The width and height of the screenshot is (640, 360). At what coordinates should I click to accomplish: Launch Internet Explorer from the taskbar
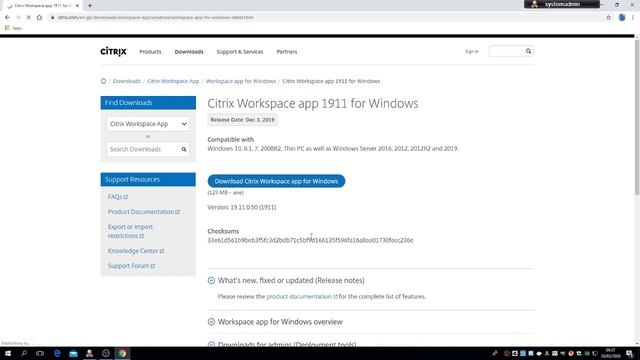tap(57, 353)
